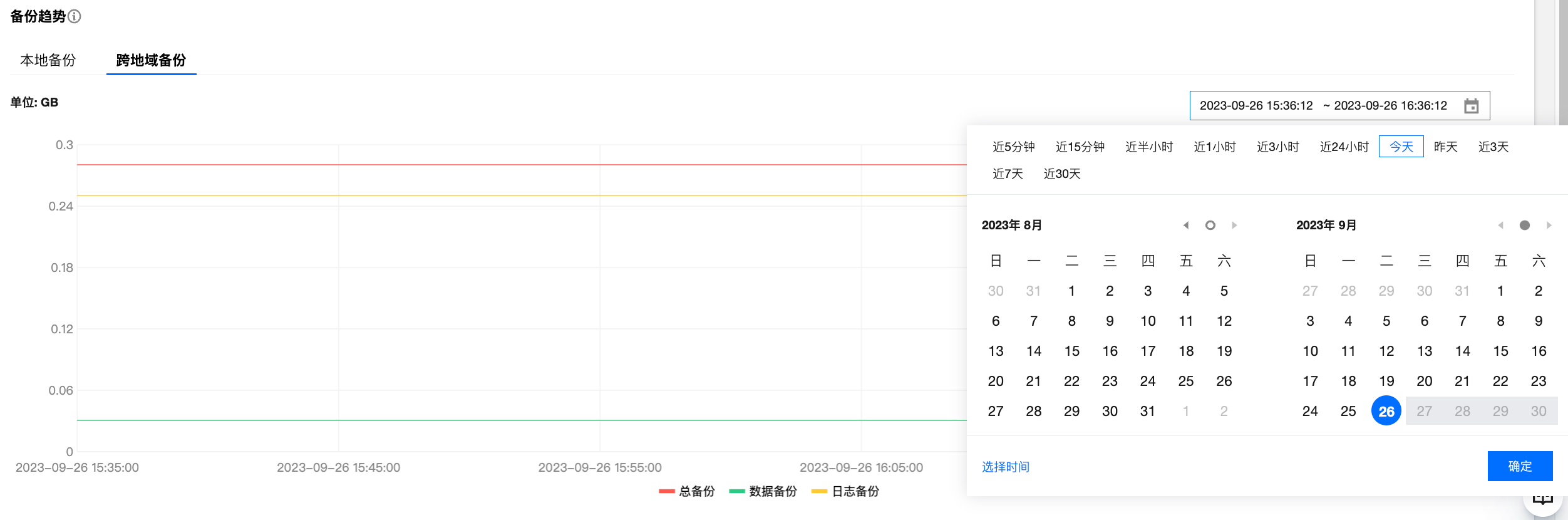The image size is (1568, 520).
Task: Toggle 数据备份 series in chart legend
Action: [763, 491]
